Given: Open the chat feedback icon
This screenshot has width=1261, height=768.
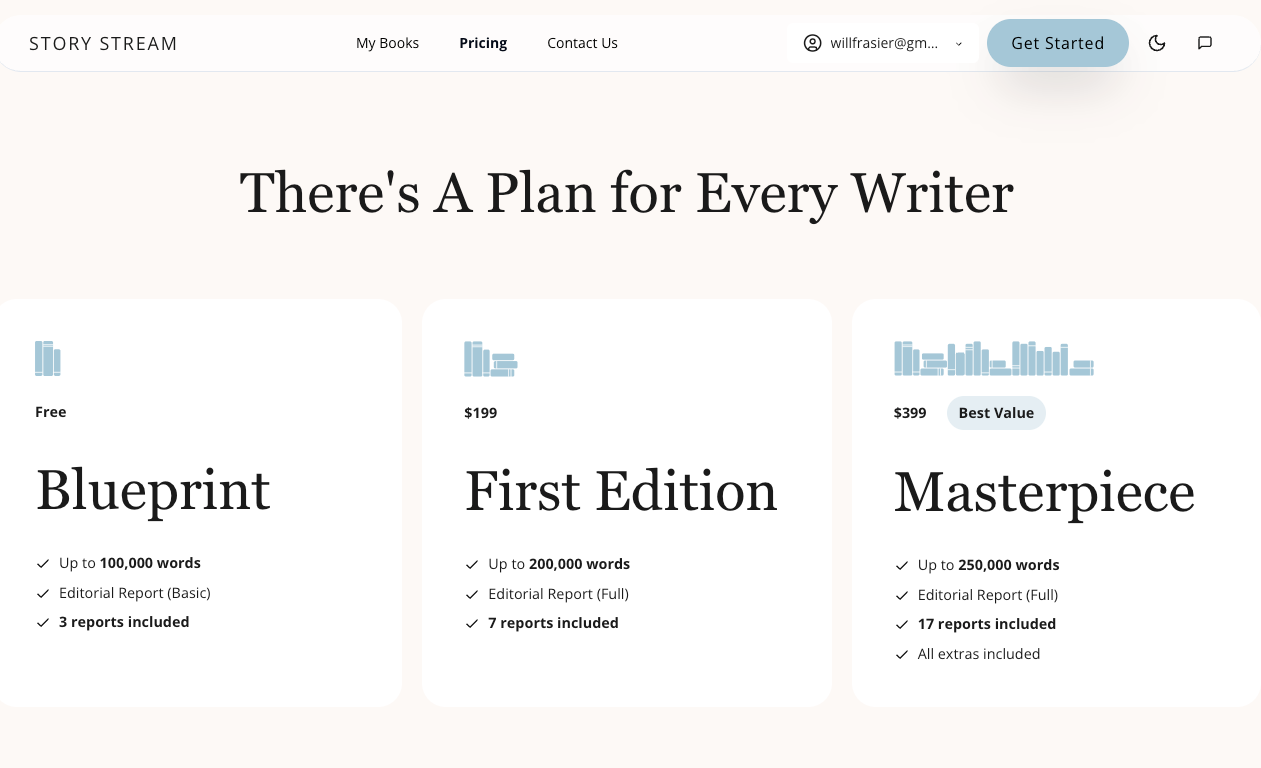Looking at the screenshot, I should point(1205,43).
